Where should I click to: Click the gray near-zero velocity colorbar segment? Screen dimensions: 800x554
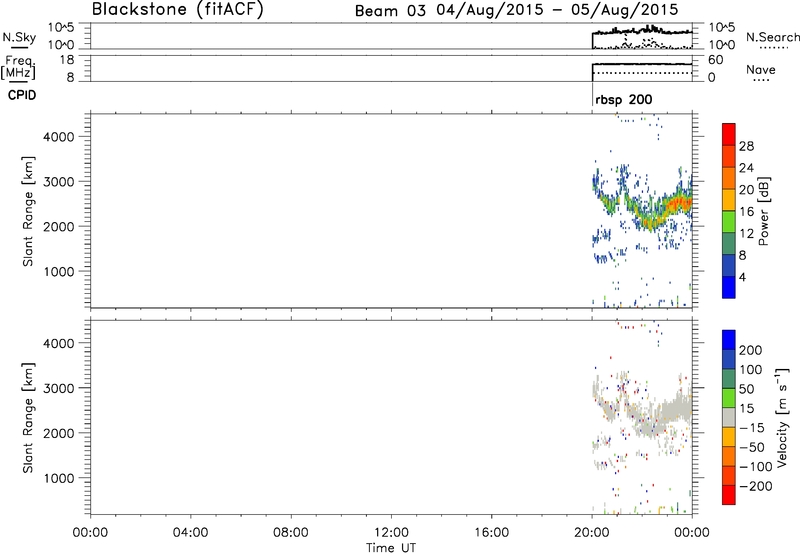729,417
